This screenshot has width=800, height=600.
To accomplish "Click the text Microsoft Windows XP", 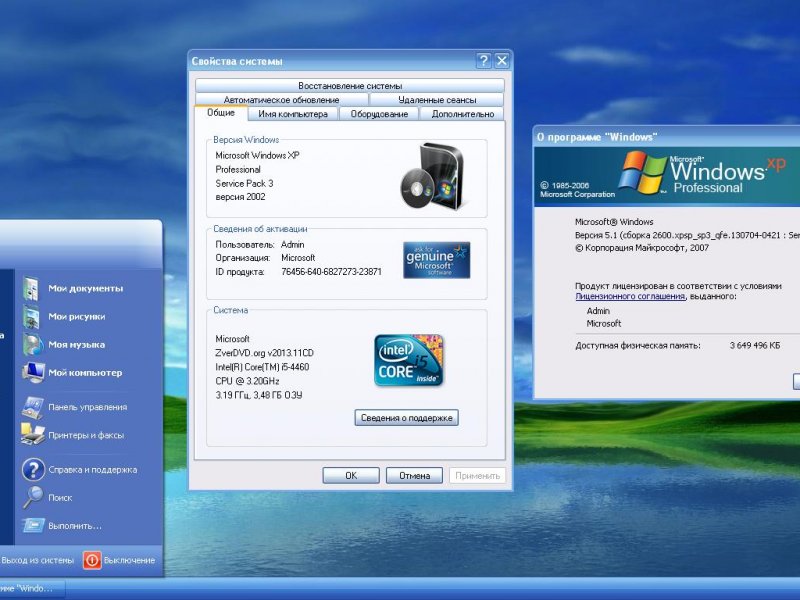I will point(257,155).
